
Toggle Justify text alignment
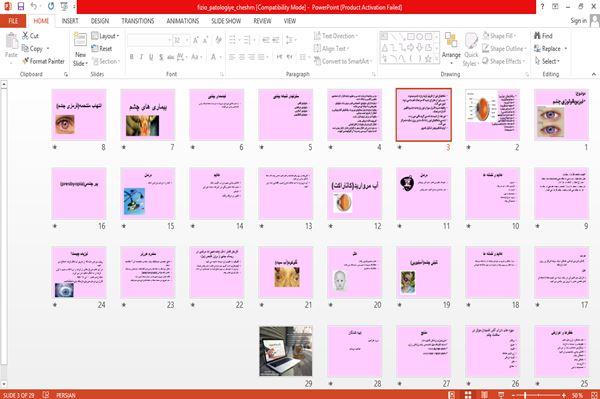coord(261,57)
